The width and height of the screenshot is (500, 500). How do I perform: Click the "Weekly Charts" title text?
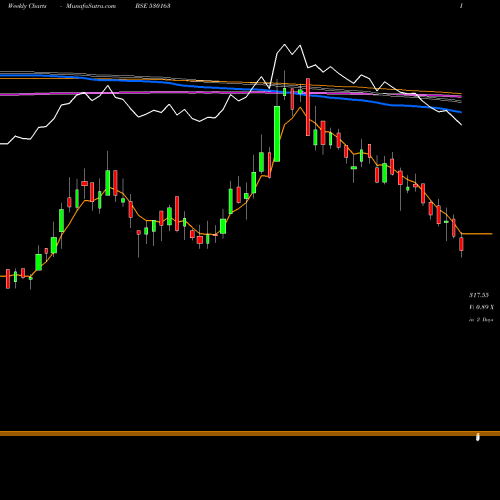coord(27,6)
